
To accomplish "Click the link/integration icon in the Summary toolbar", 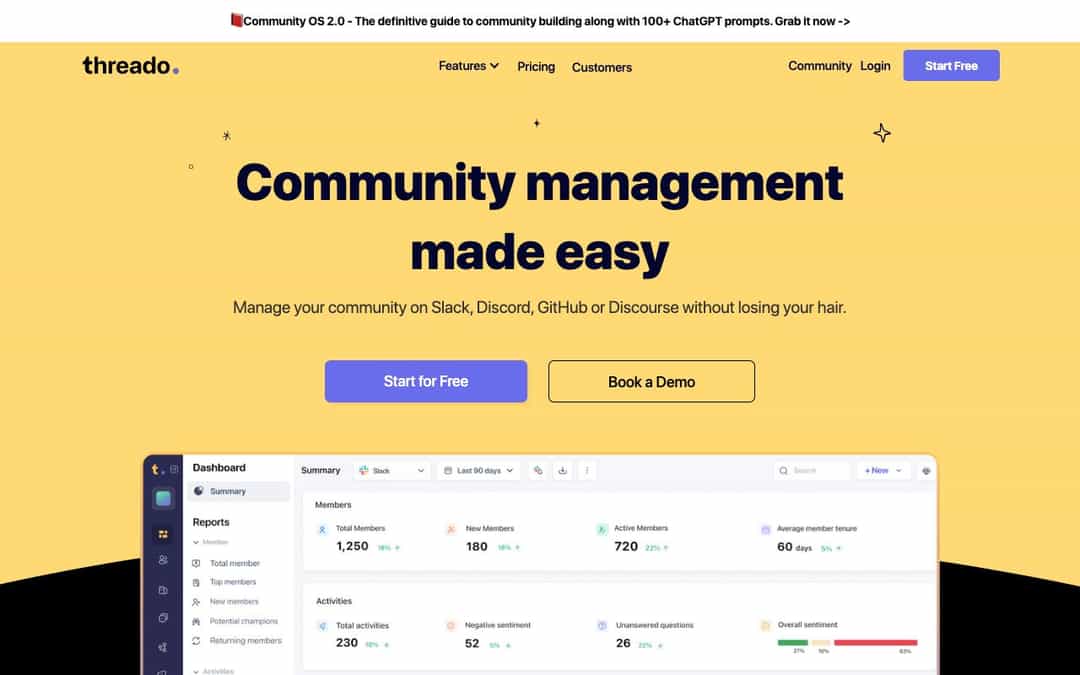I will point(538,470).
